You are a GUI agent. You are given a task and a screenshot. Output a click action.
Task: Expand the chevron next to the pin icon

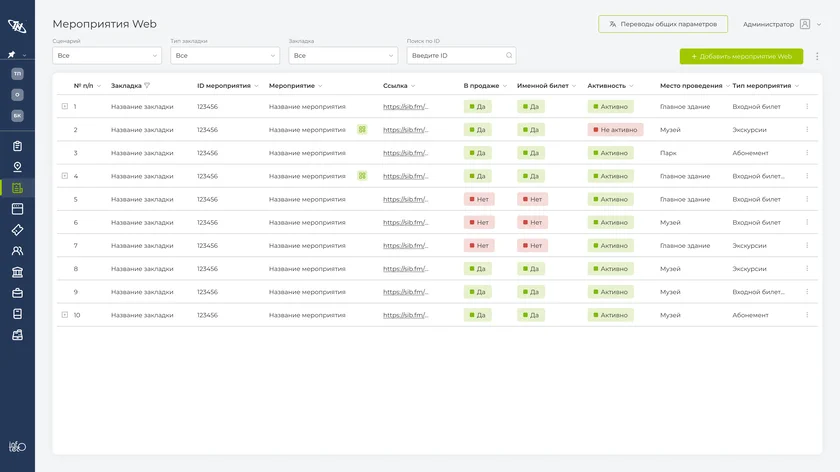(24, 55)
